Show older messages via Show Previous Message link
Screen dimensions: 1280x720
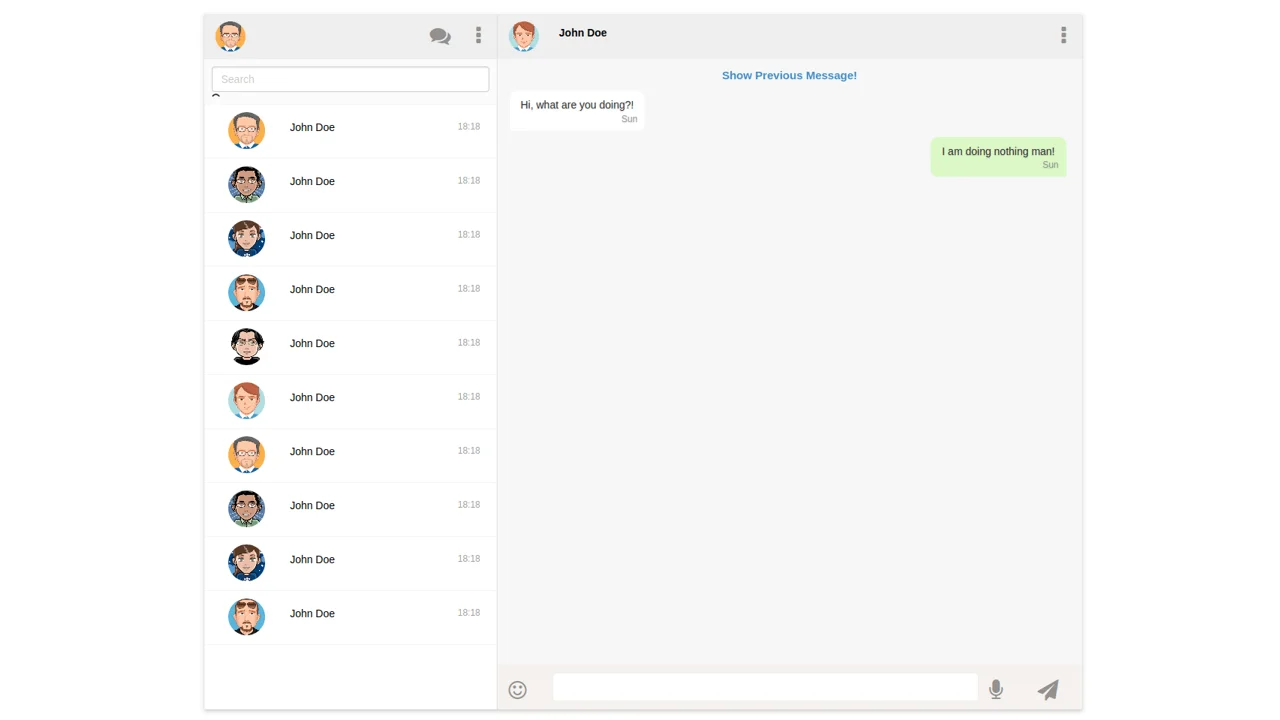point(789,75)
